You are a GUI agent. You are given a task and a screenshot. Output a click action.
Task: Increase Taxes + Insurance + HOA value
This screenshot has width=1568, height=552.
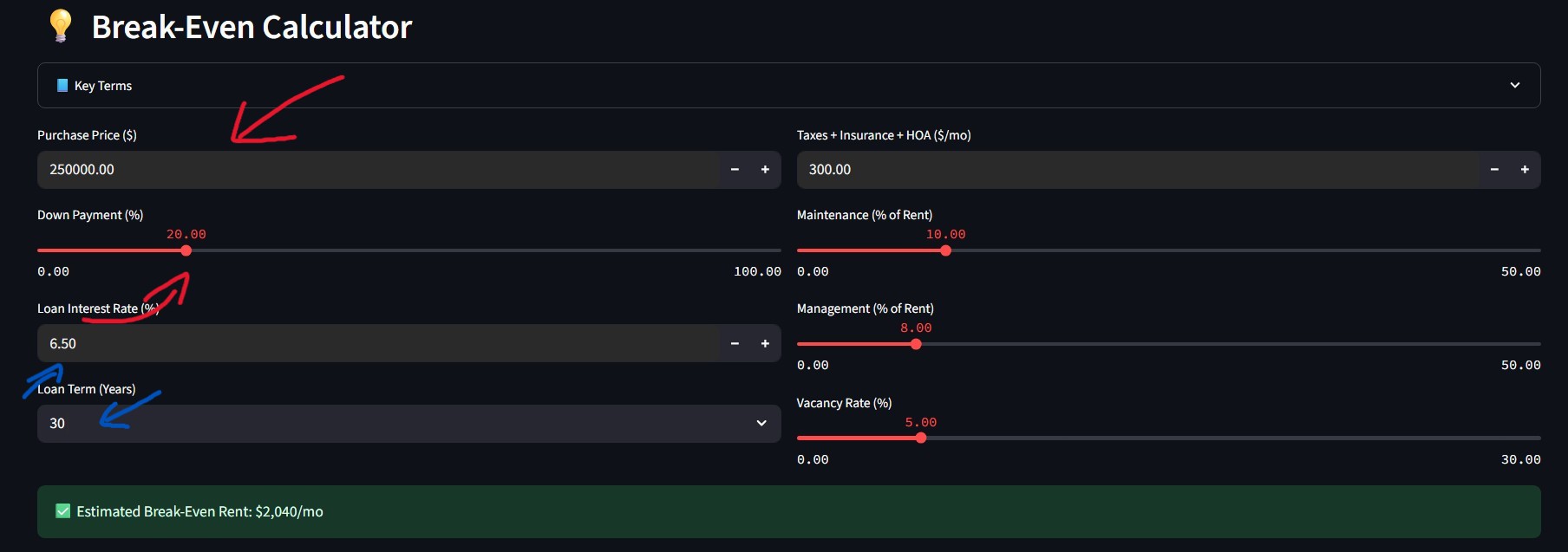tap(1525, 170)
